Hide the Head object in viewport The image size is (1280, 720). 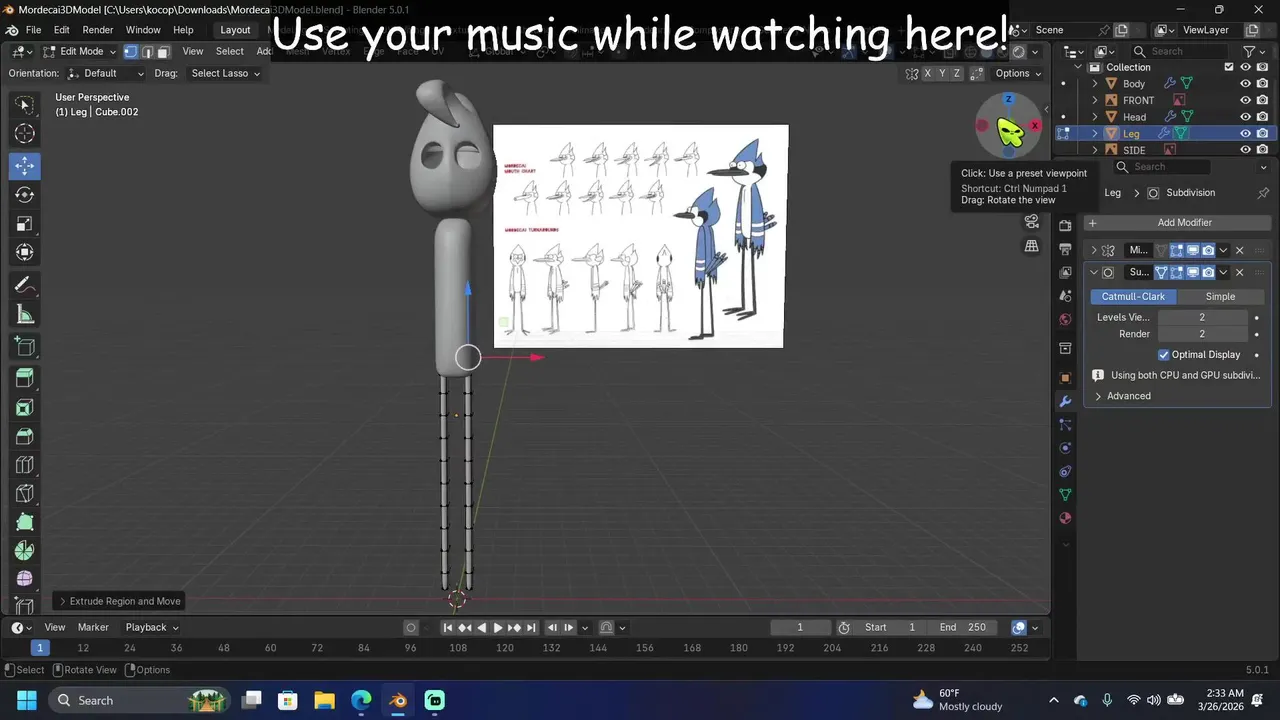point(1246,117)
